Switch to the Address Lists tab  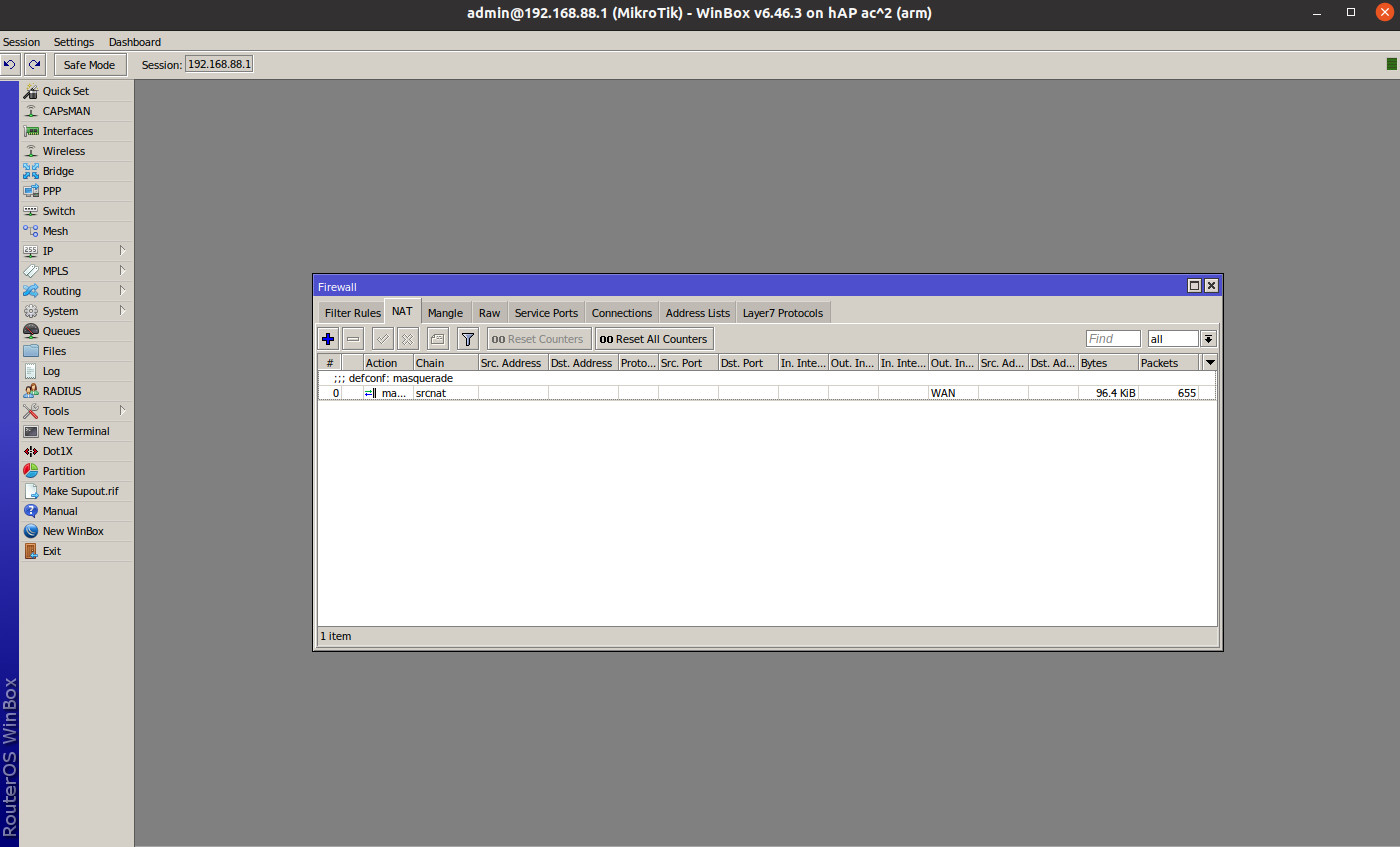click(698, 313)
